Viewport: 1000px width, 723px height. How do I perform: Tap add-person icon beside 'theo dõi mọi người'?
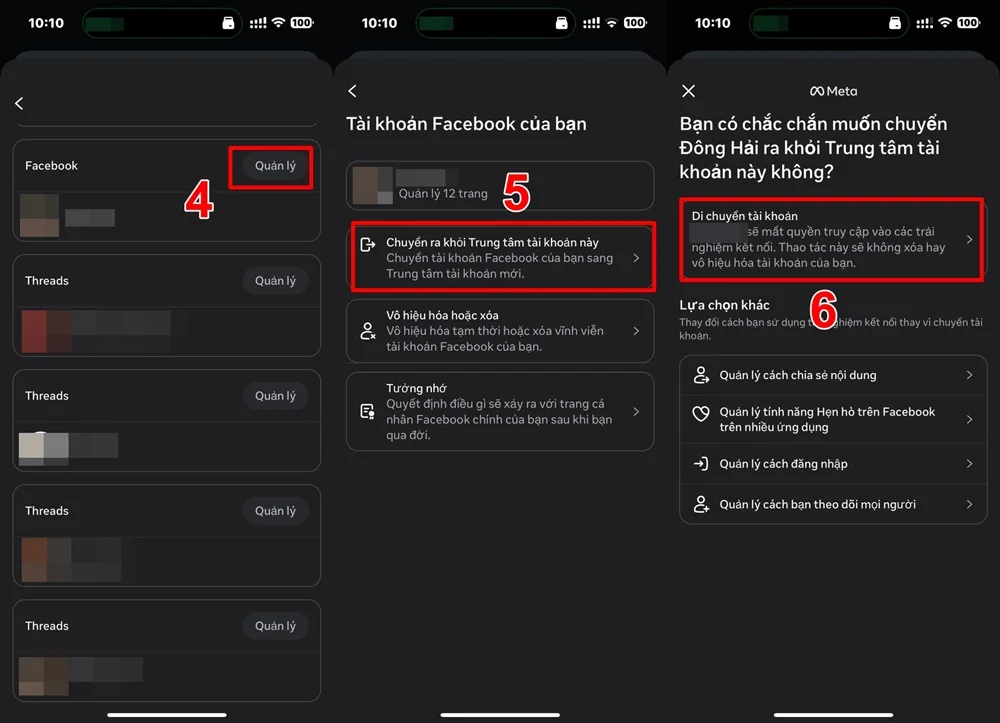coord(701,504)
